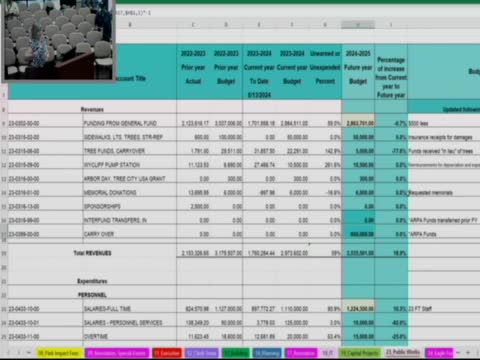Open the Capital Projects sheet tab
480x360 pixels.
(360, 353)
